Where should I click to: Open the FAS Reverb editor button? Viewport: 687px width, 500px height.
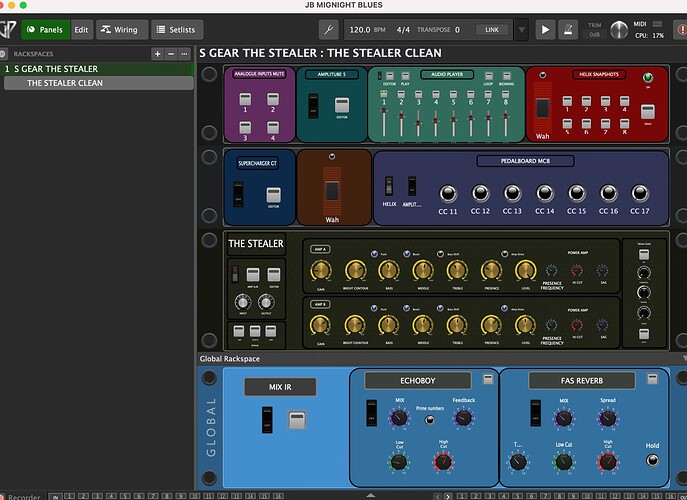tap(652, 379)
